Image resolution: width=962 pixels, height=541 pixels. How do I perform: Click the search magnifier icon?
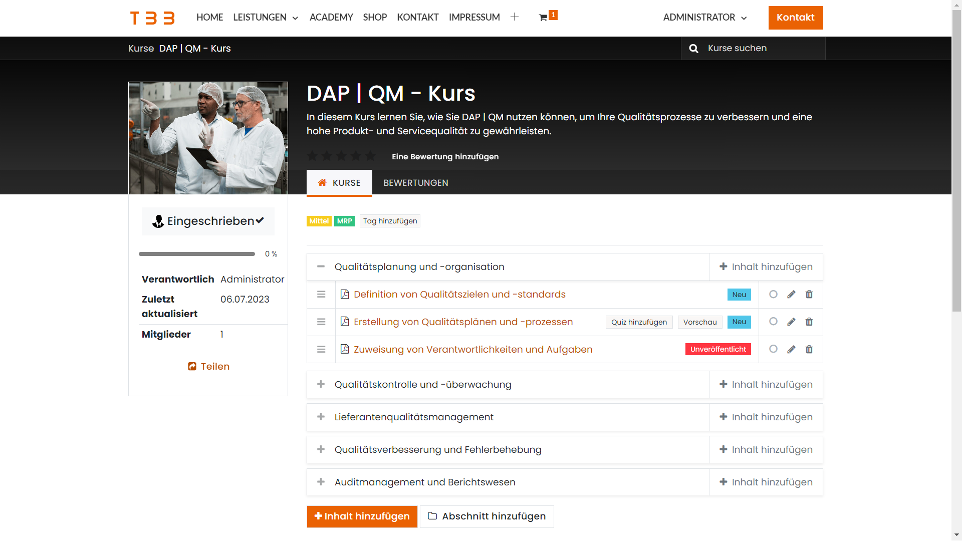coord(693,48)
